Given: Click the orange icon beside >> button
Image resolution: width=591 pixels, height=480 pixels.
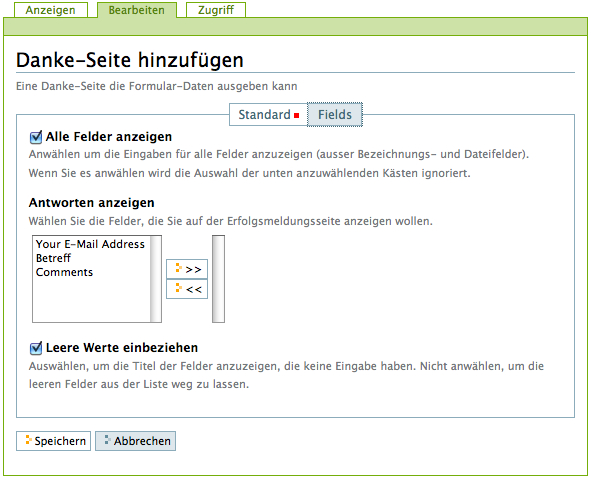Looking at the screenshot, I should coord(179,268).
